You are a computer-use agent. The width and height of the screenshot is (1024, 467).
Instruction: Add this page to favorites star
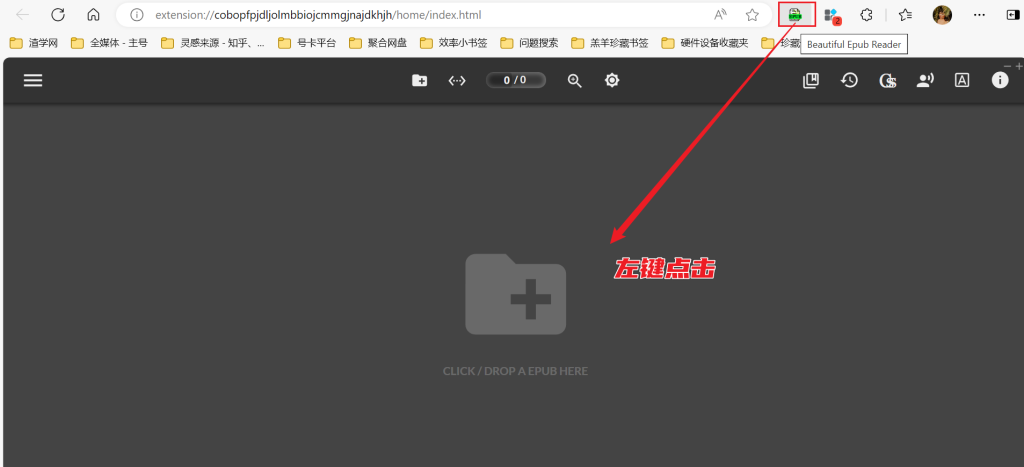point(752,15)
